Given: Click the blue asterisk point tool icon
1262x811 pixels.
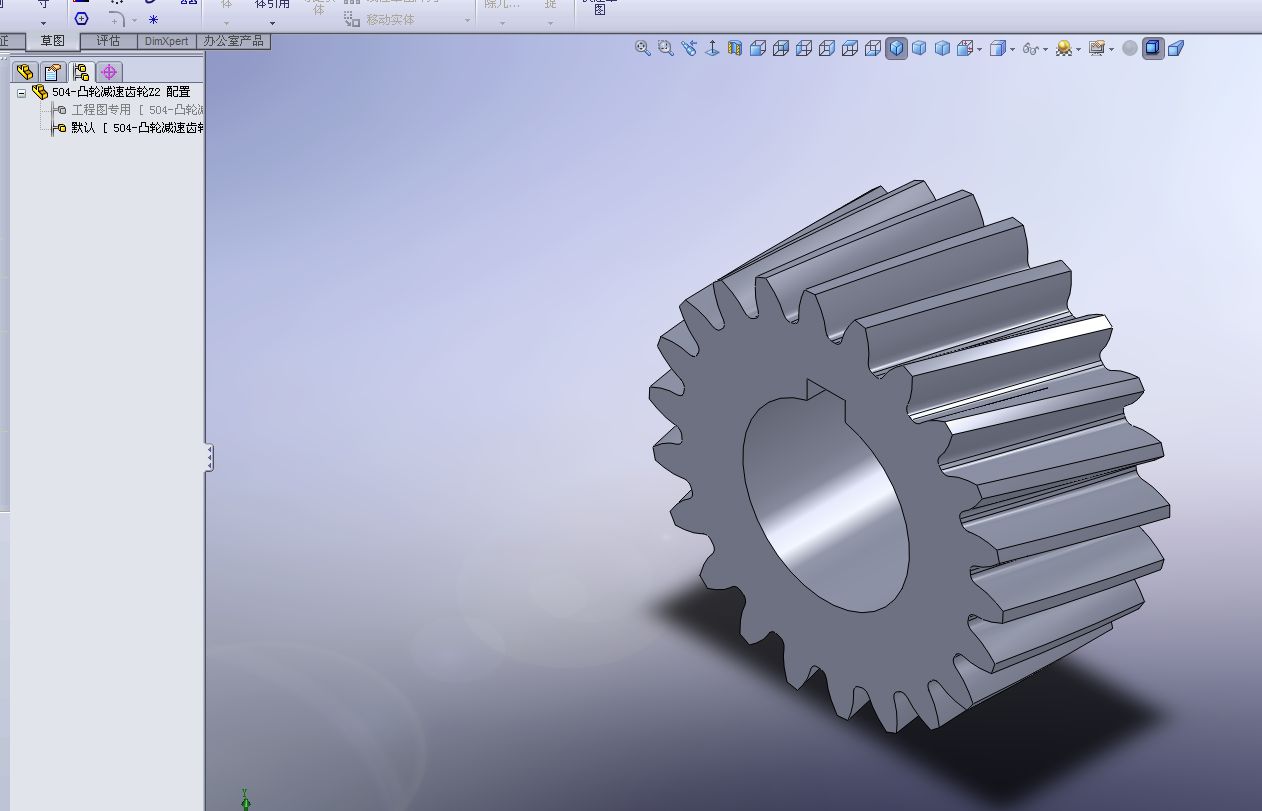Looking at the screenshot, I should tap(153, 19).
